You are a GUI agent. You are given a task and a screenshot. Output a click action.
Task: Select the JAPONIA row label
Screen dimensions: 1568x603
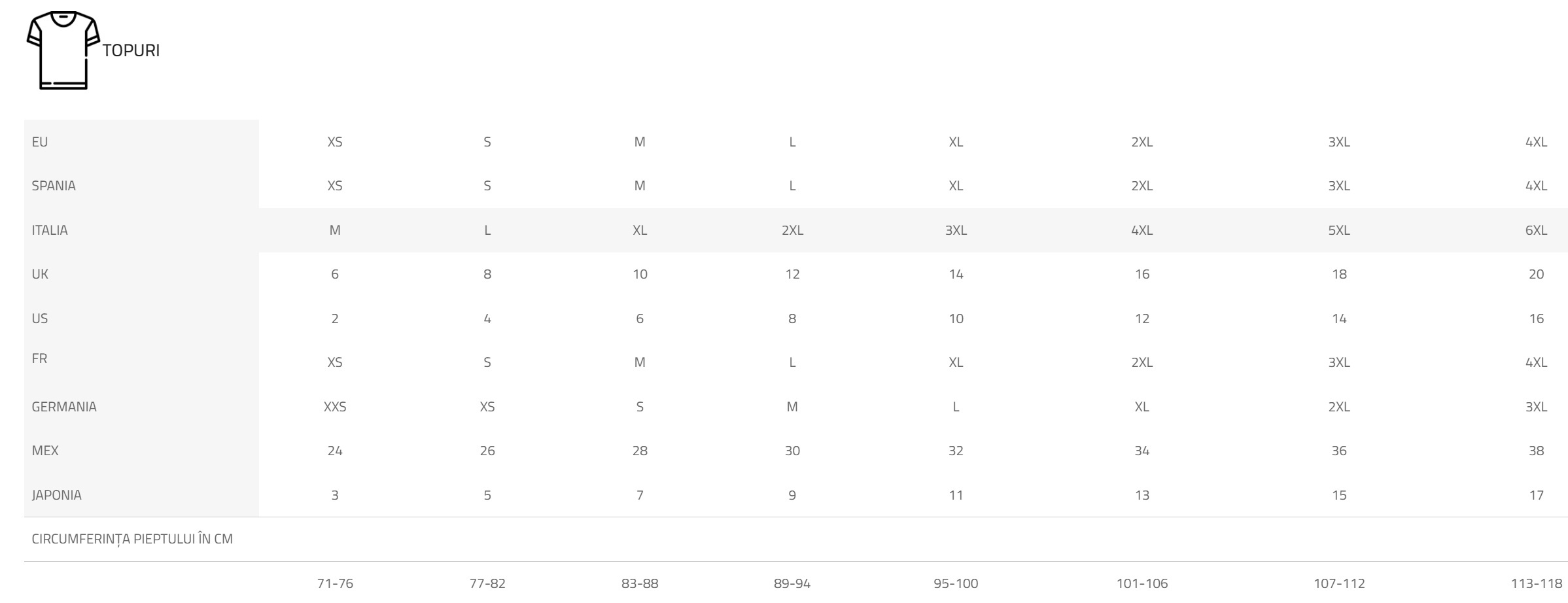point(57,495)
